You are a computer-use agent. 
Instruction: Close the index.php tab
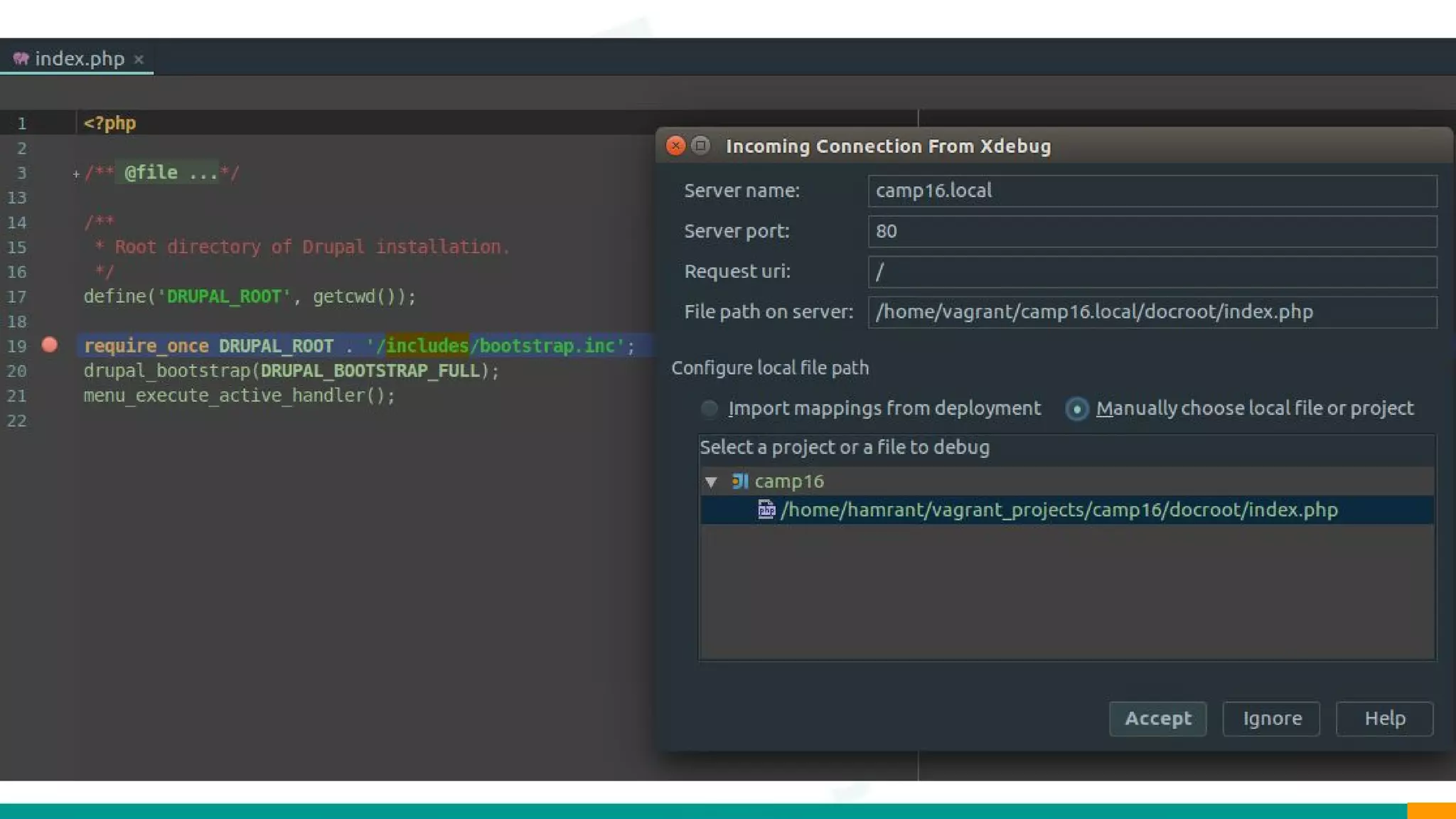139,60
